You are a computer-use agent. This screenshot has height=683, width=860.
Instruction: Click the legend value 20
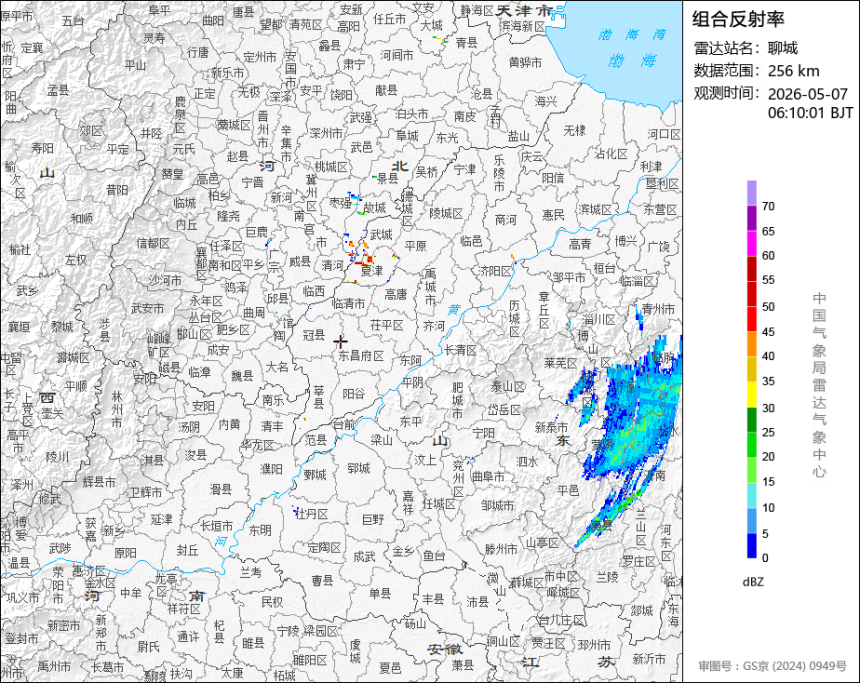(768, 456)
